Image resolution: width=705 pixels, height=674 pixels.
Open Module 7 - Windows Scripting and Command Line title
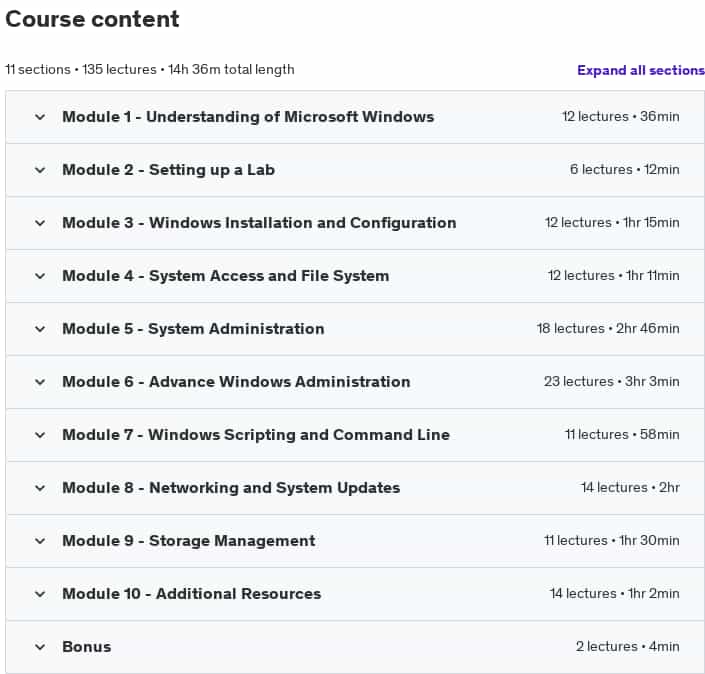pyautogui.click(x=256, y=435)
